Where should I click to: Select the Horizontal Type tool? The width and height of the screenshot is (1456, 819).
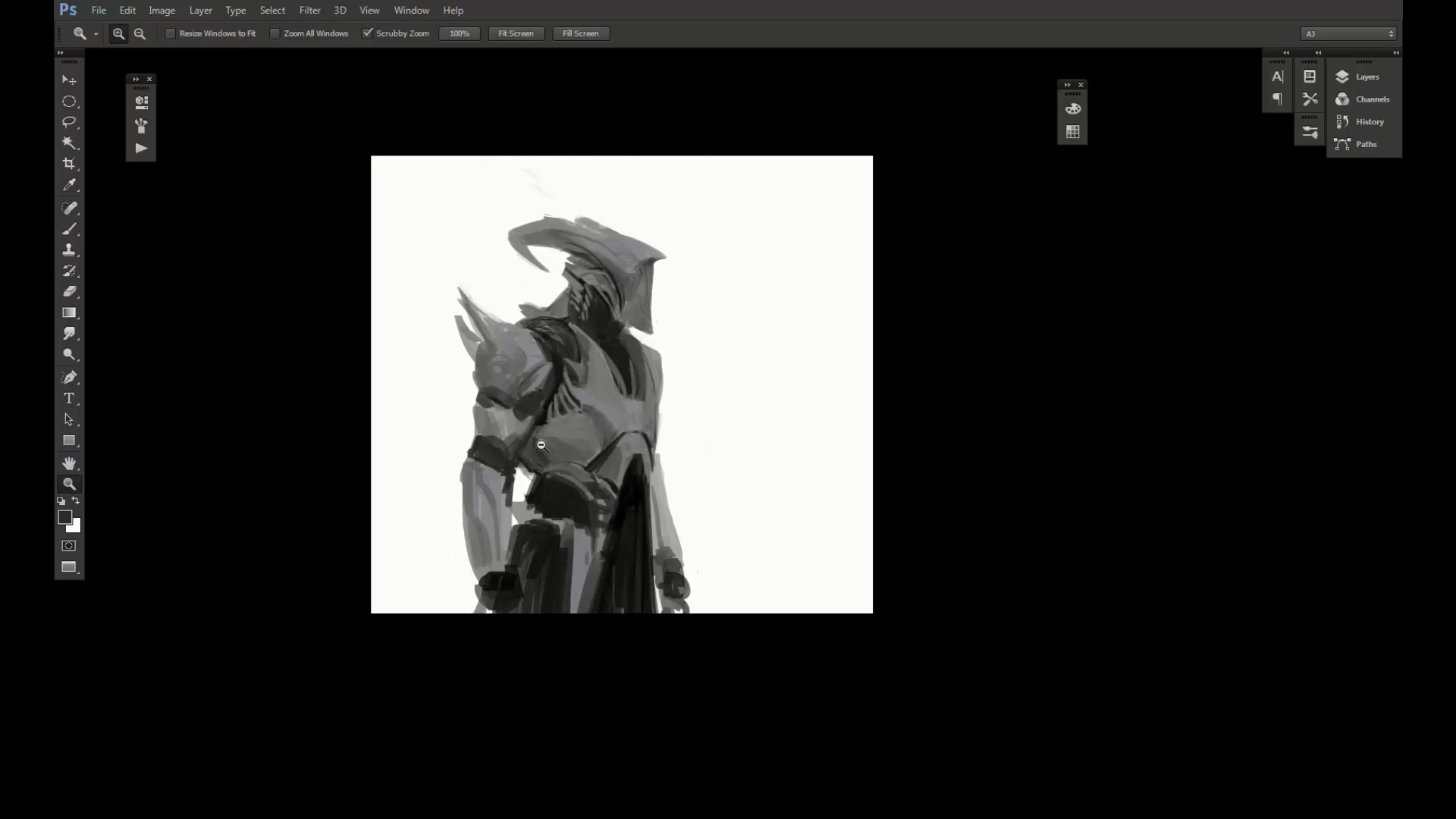point(69,398)
